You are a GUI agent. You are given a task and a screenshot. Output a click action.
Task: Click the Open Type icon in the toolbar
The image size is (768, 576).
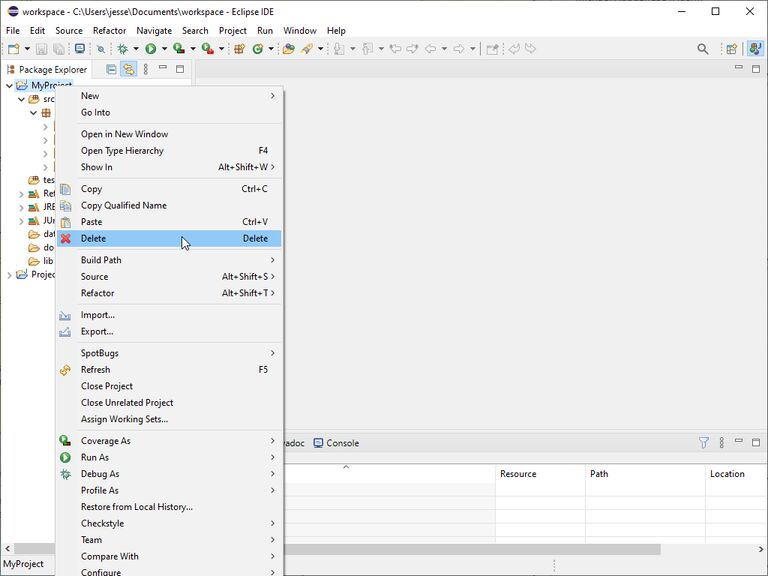coord(288,49)
